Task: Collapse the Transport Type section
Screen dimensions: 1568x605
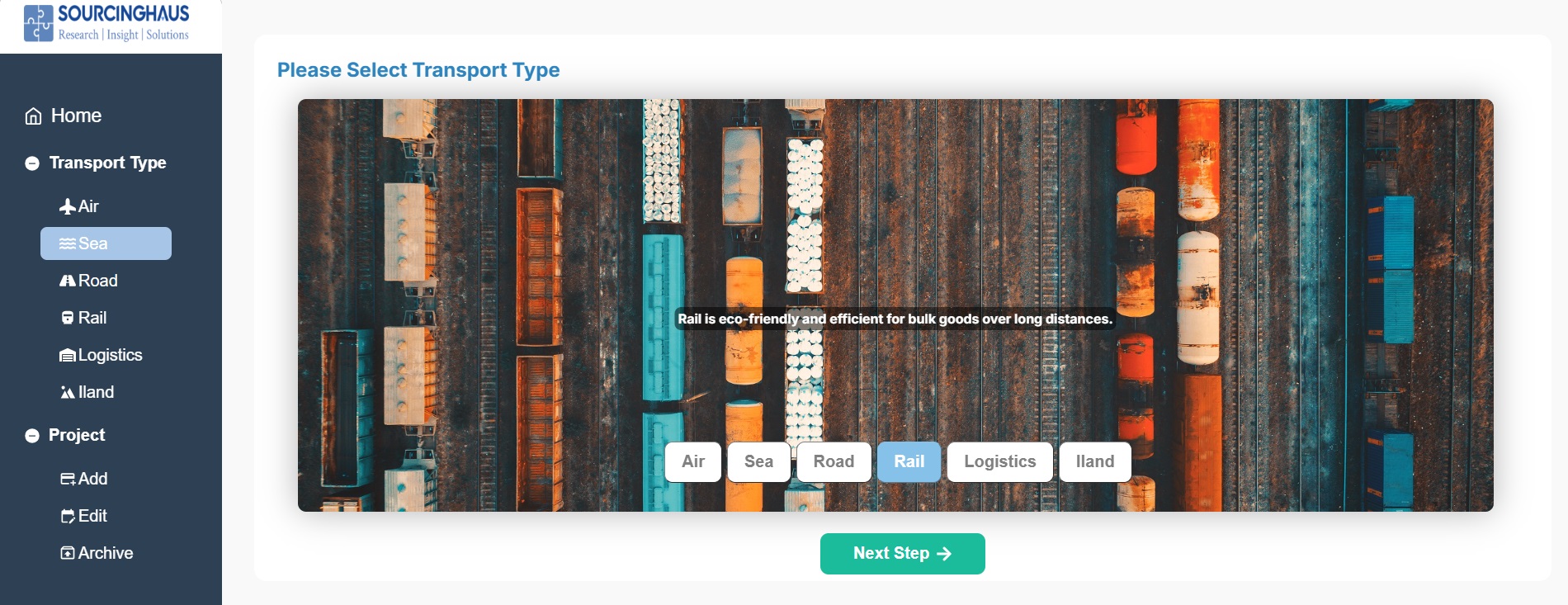Action: click(32, 163)
